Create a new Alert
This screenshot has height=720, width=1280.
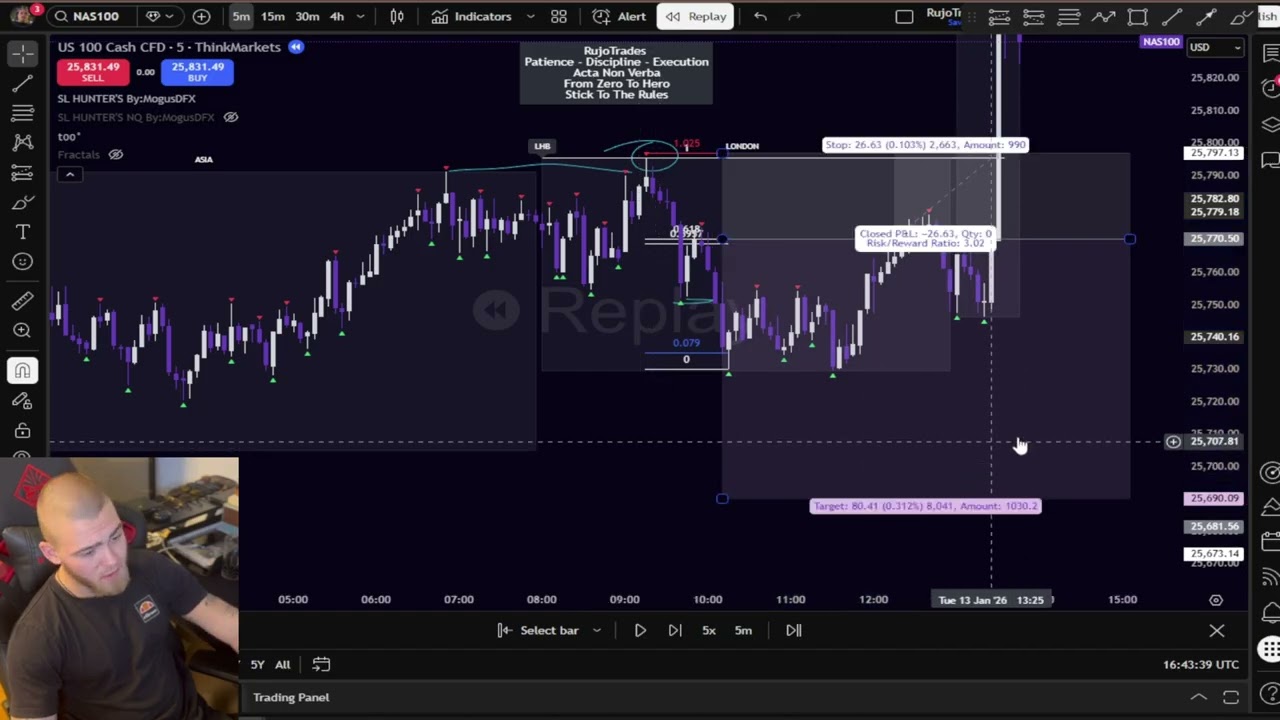619,16
